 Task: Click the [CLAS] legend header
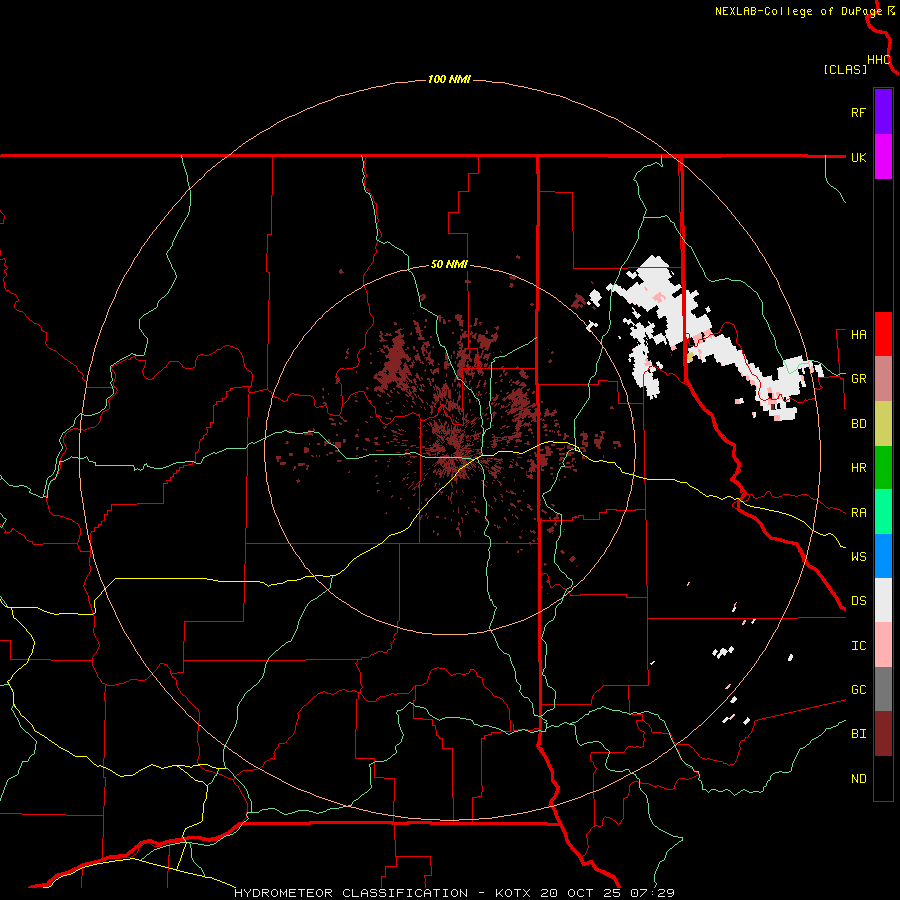pyautogui.click(x=844, y=69)
